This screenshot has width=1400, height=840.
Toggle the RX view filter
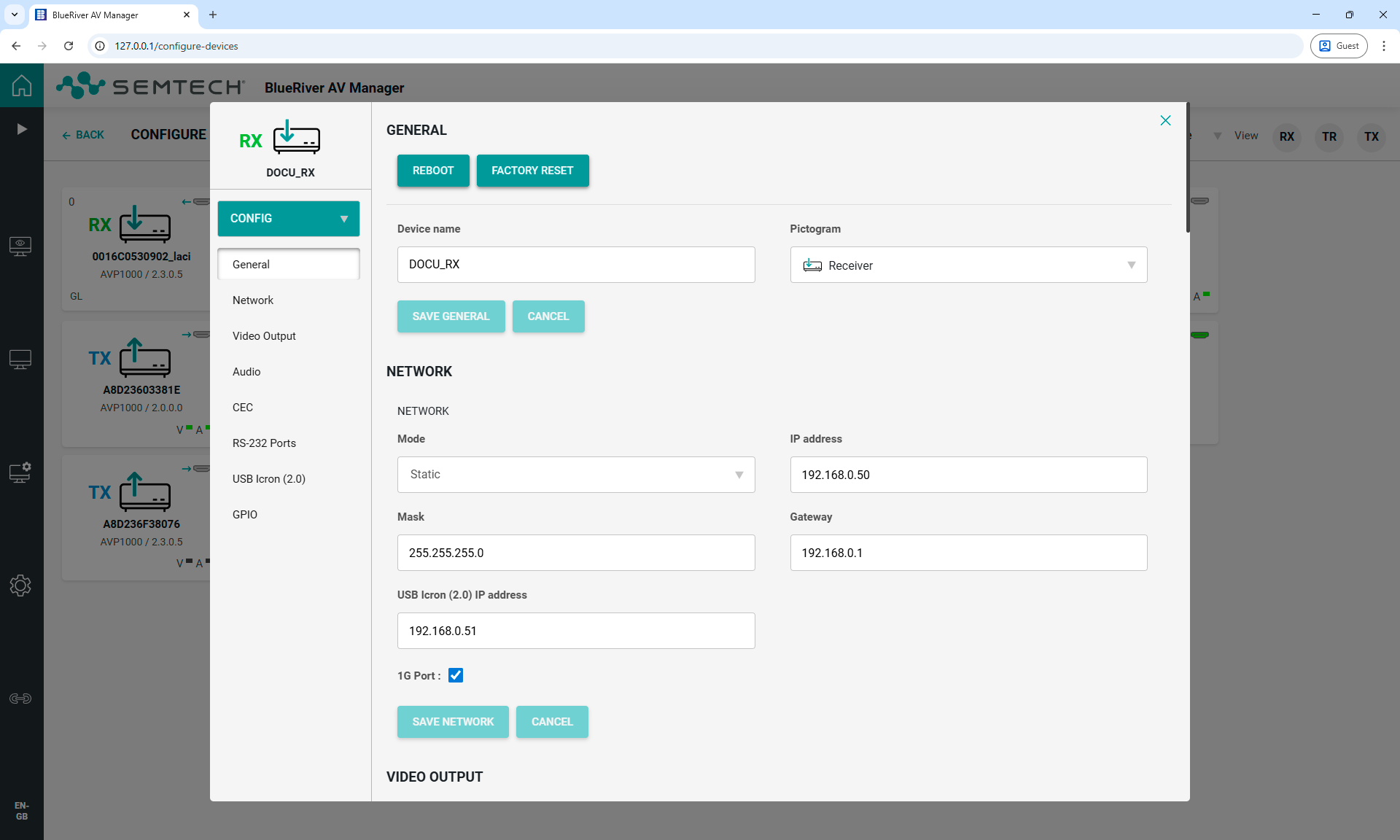click(1286, 136)
